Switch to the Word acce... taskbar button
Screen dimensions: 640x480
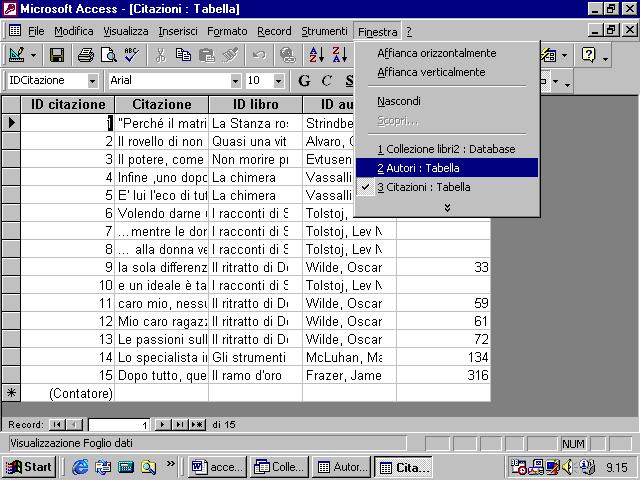click(217, 467)
